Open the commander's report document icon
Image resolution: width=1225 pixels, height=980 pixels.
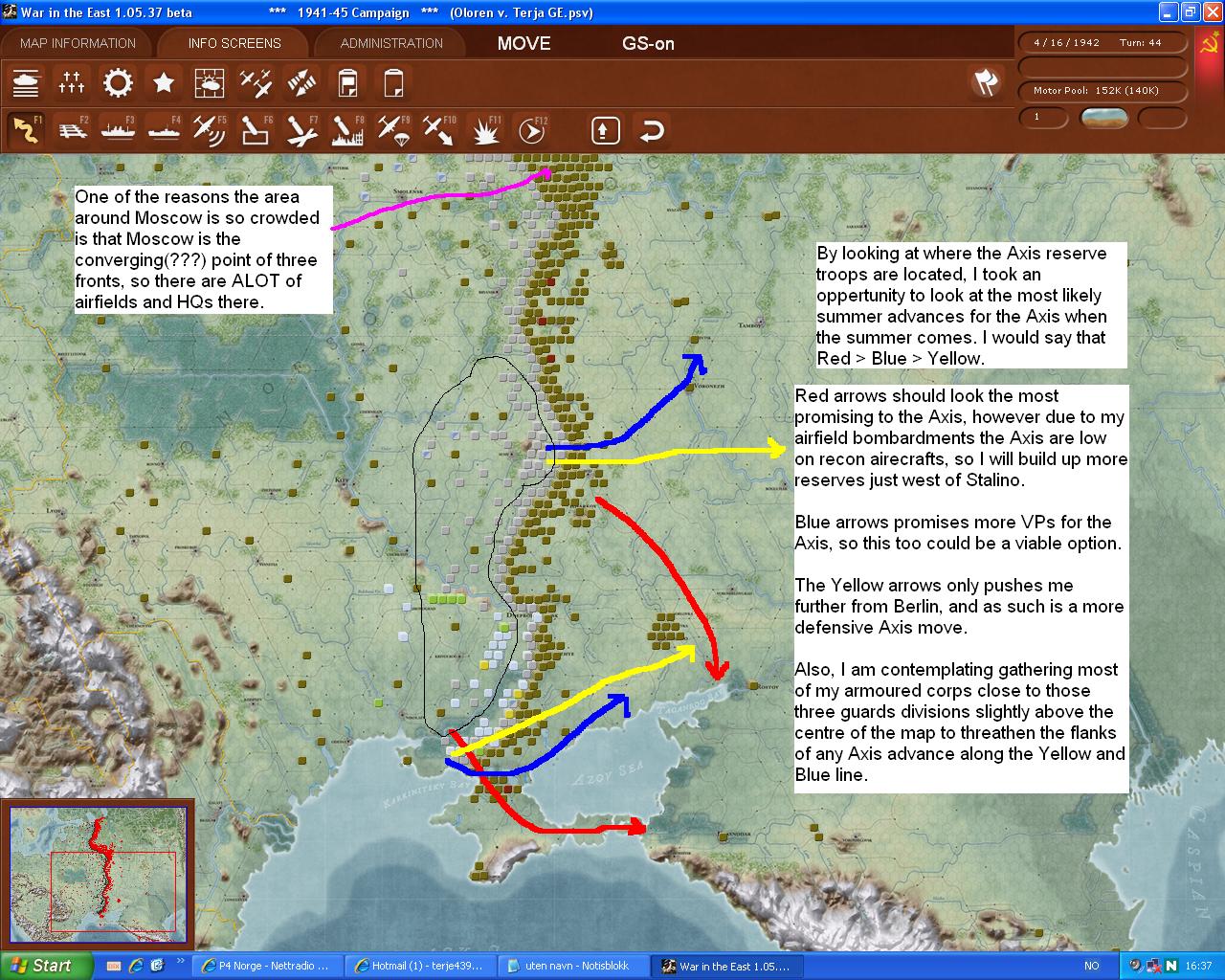coord(347,84)
